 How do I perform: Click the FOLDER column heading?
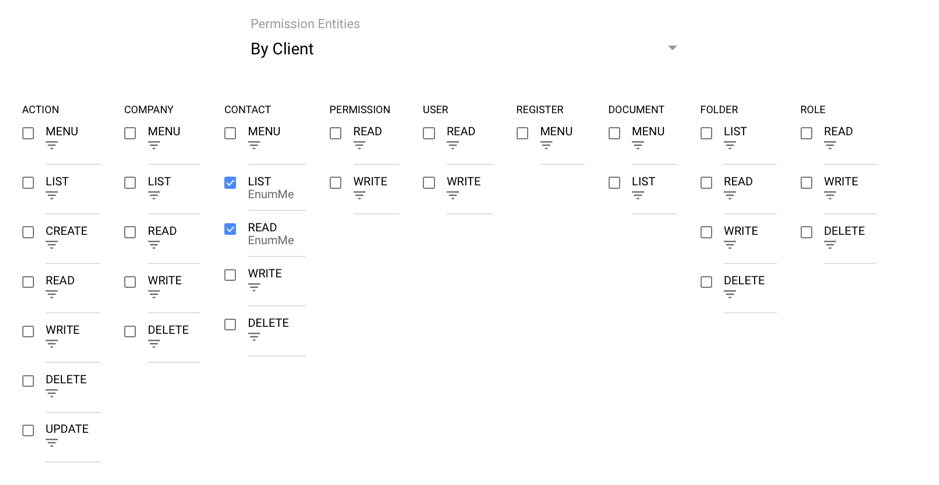click(x=719, y=110)
